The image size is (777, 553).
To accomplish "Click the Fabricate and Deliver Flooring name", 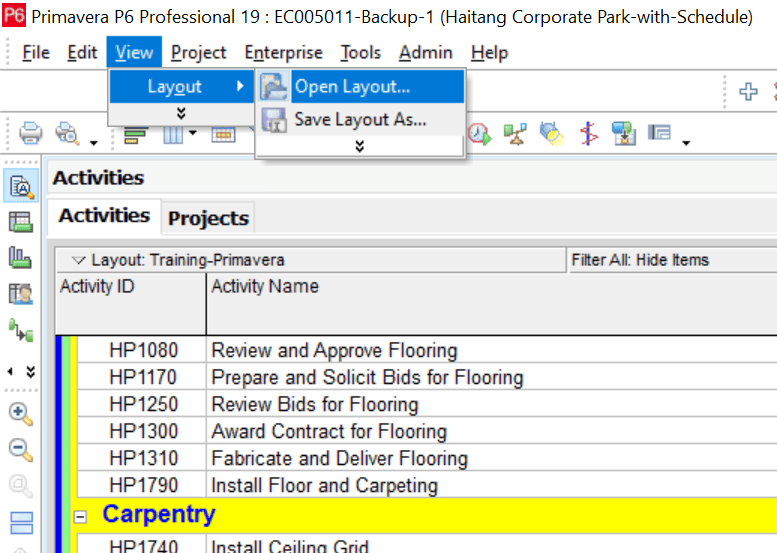I will [x=339, y=458].
